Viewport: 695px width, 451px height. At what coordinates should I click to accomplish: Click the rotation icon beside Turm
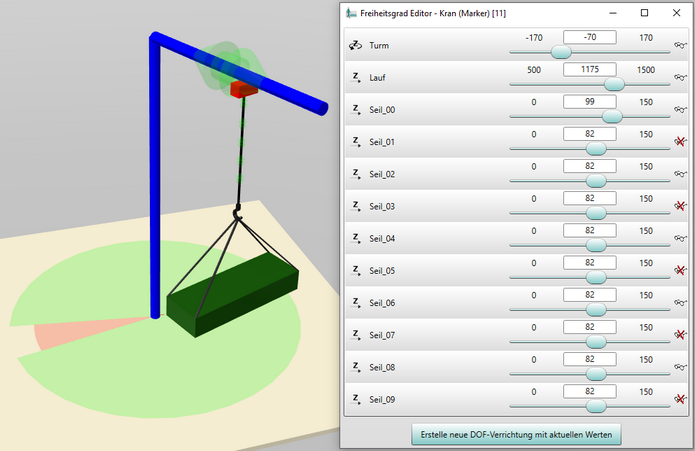355,45
